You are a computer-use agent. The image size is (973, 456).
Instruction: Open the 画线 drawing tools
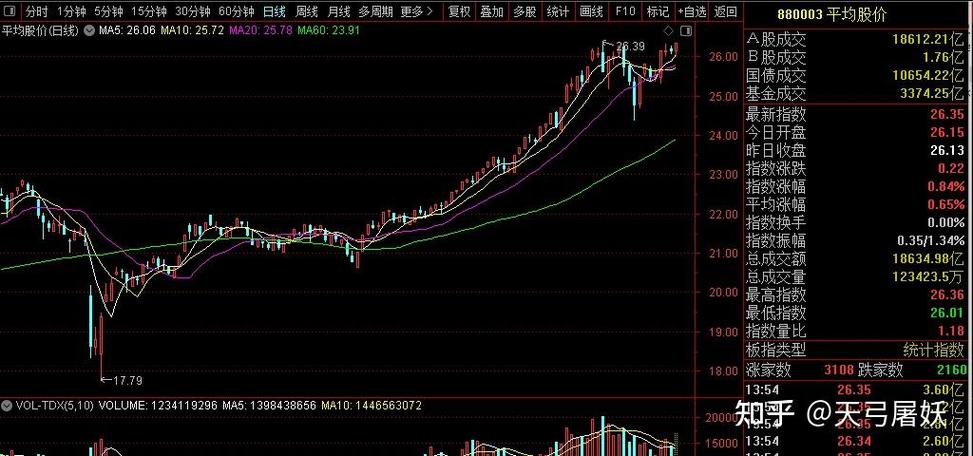pos(592,12)
